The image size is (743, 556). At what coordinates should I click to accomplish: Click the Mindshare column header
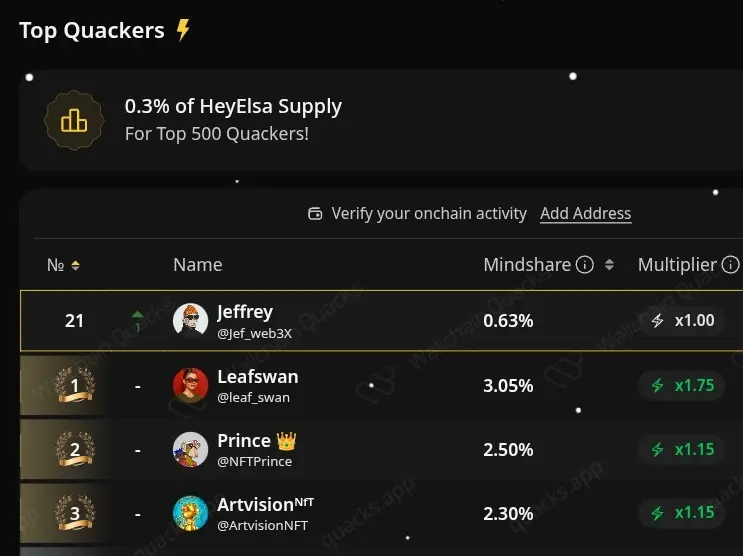click(527, 265)
